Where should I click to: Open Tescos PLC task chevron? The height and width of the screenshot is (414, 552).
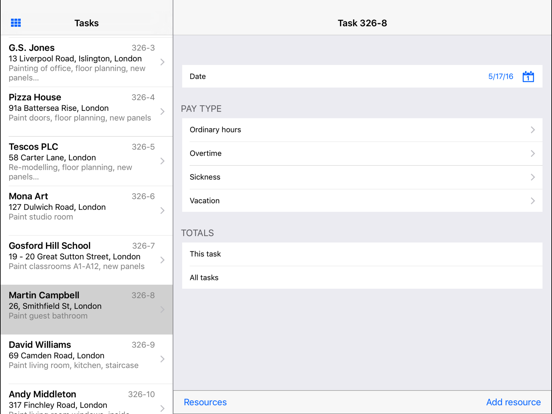[x=162, y=161]
